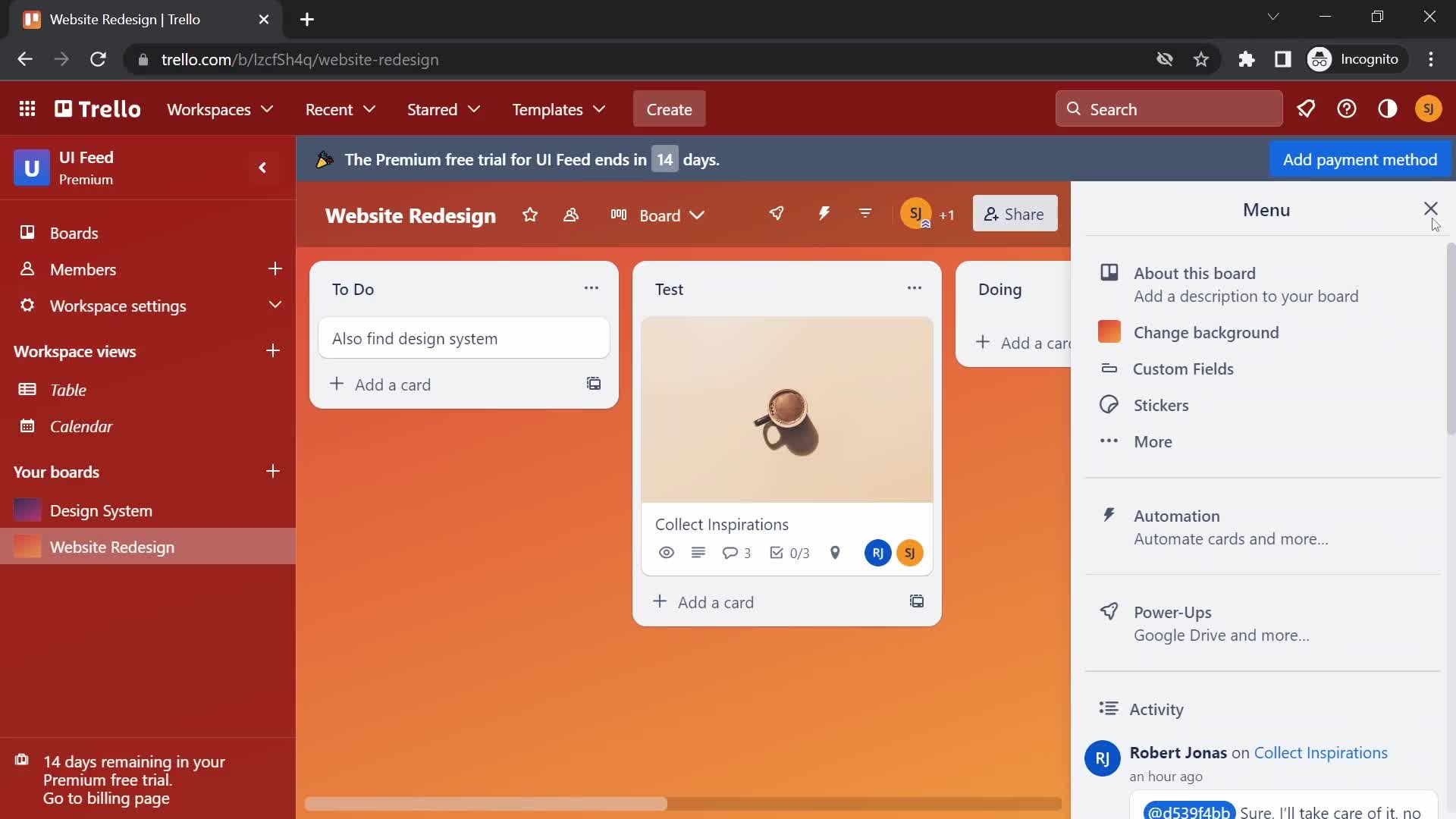Open Power-Ups settings panel
Screen dimensions: 1456x819
[1173, 611]
